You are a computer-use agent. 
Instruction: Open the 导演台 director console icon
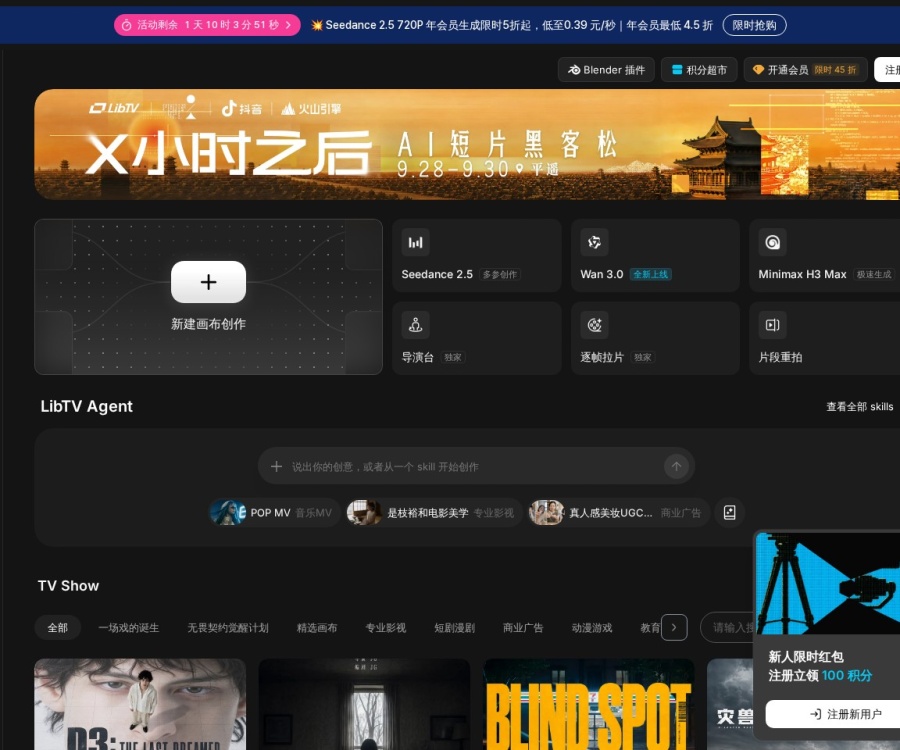click(416, 325)
